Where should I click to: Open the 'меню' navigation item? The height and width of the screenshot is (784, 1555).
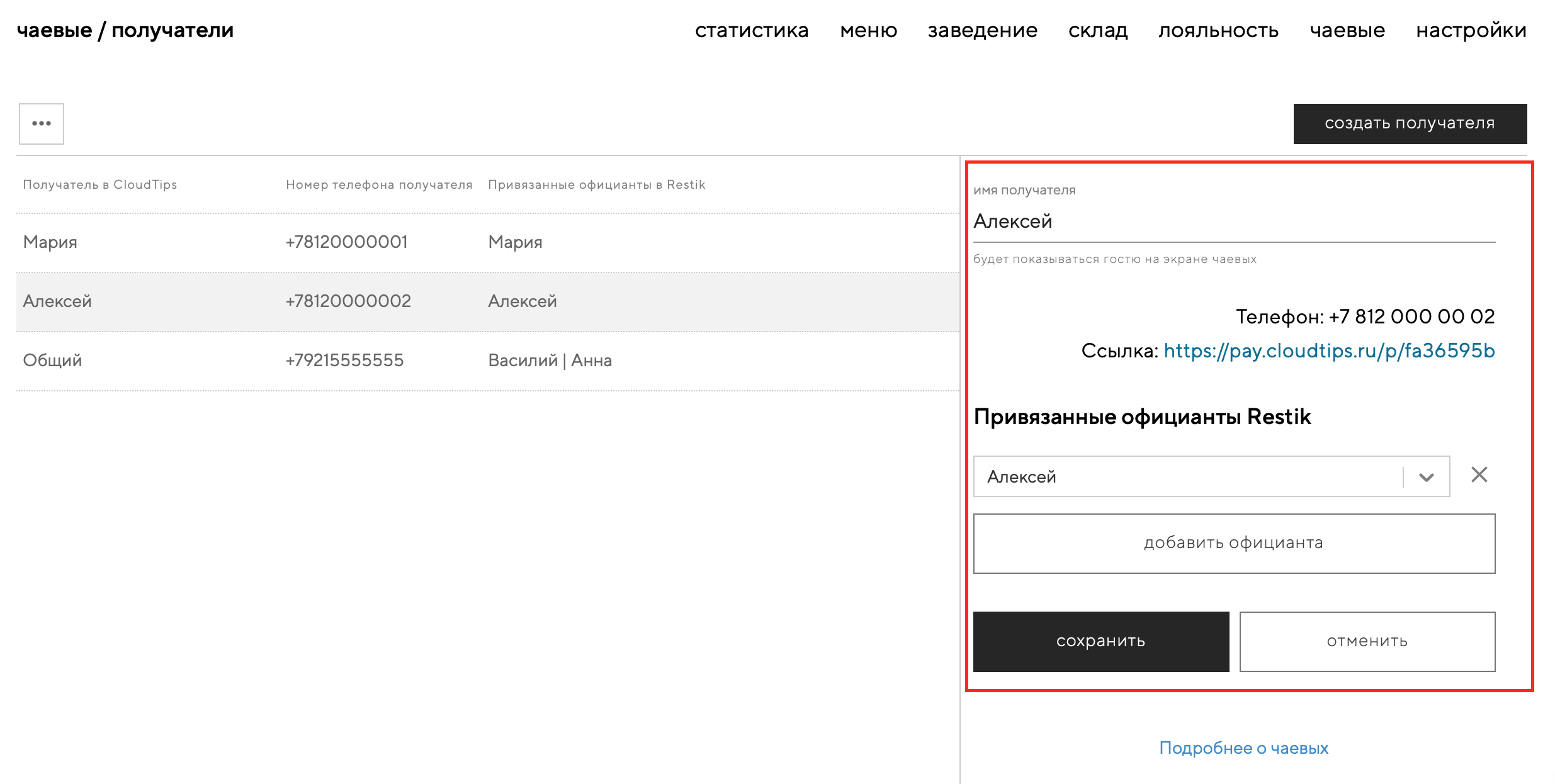[x=868, y=30]
